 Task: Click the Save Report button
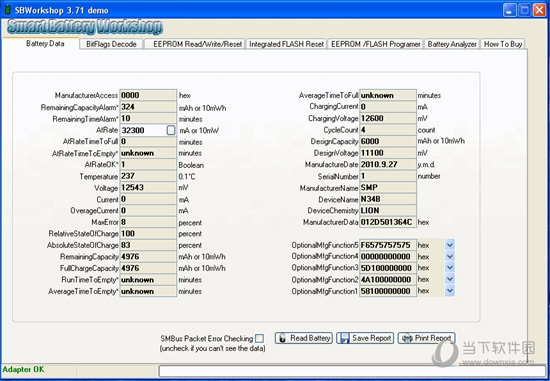[x=365, y=338]
